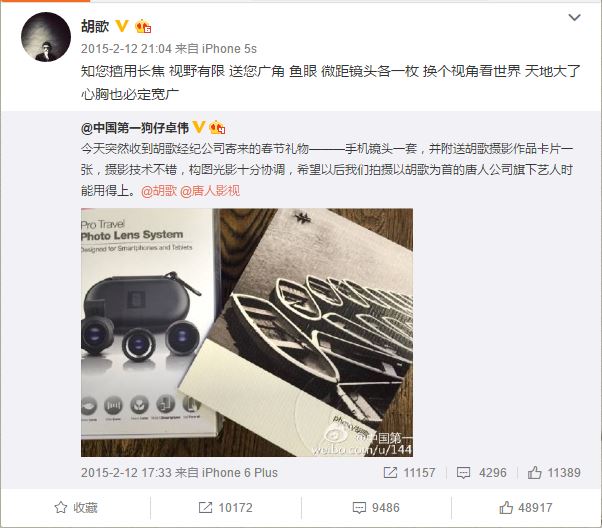Like the original post with 11389 likes
This screenshot has height=528, width=602.
(554, 472)
